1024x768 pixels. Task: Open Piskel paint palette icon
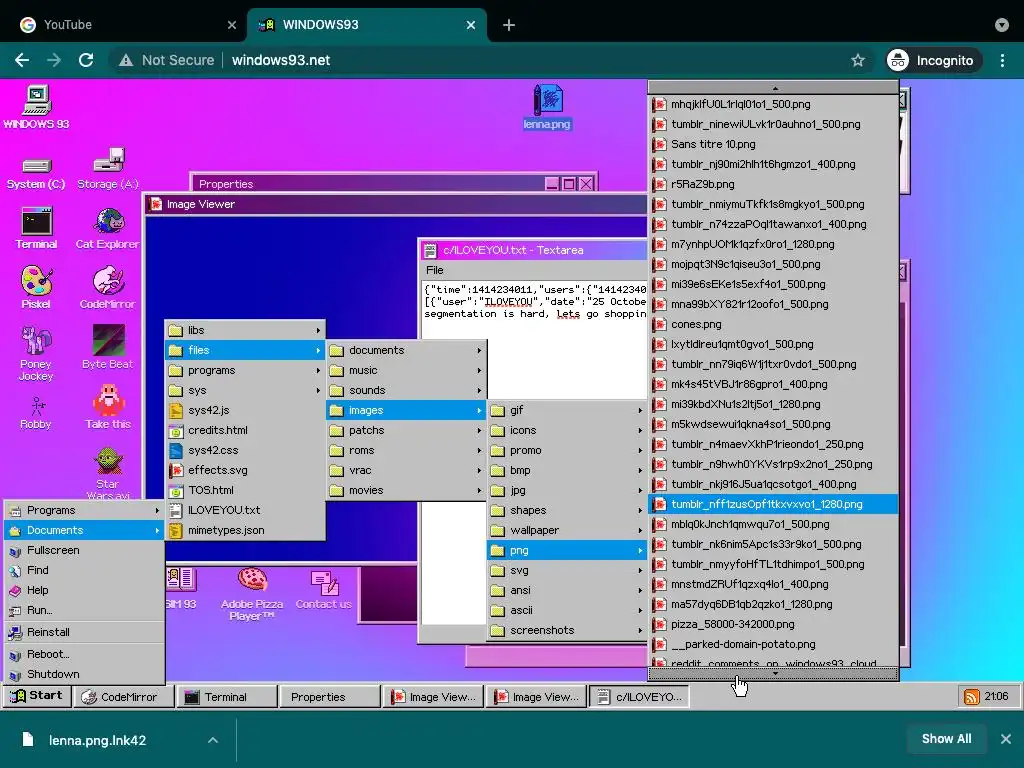click(x=36, y=287)
